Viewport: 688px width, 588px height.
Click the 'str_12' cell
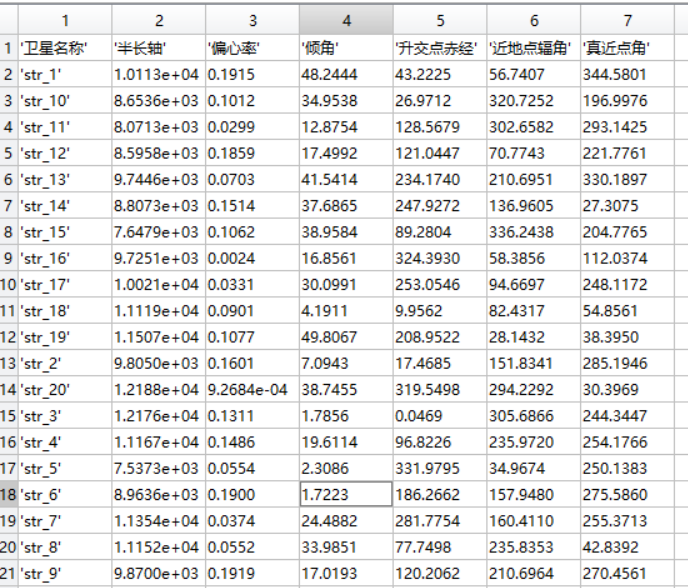pos(65,153)
